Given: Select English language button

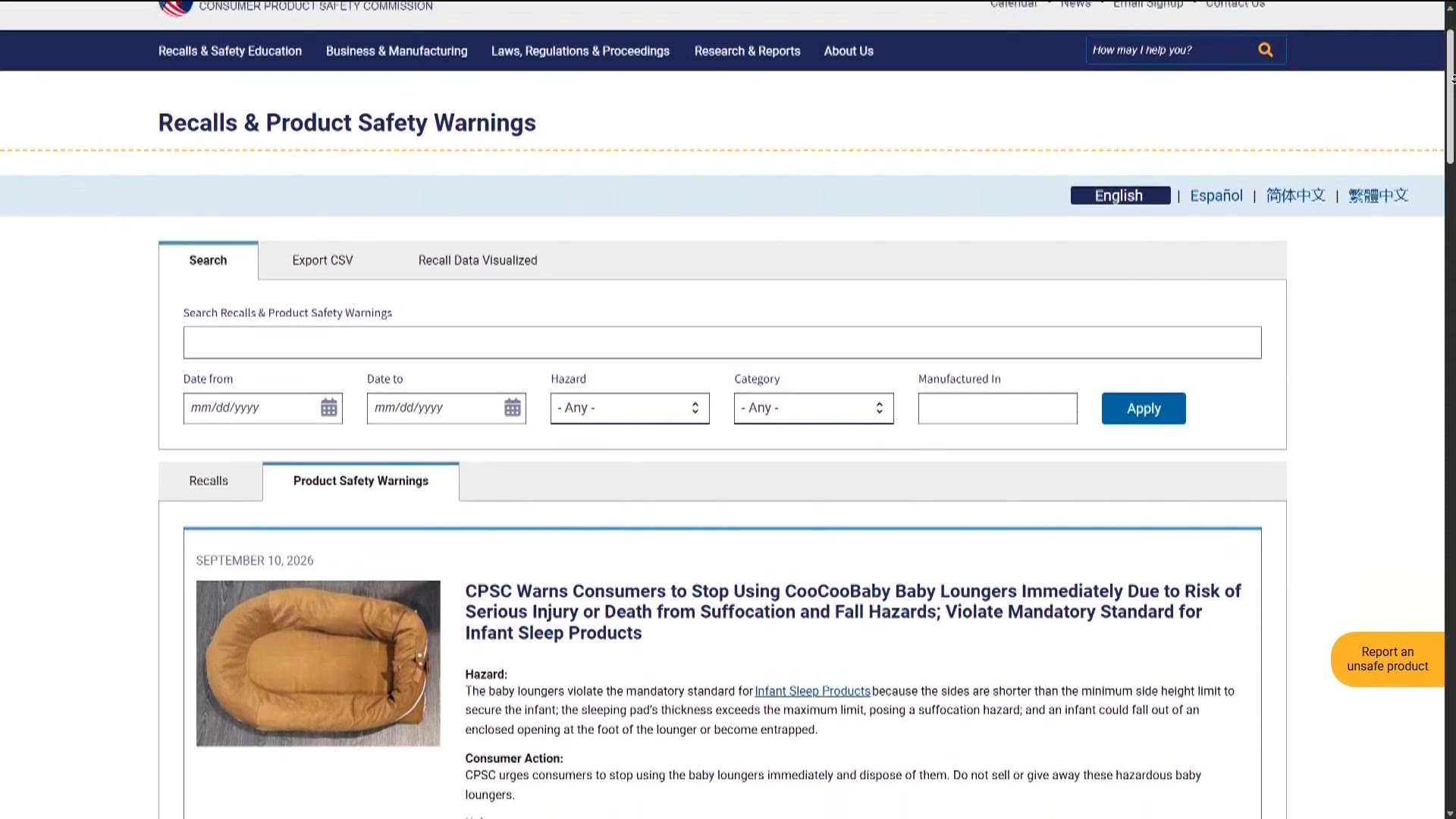Looking at the screenshot, I should (1120, 196).
